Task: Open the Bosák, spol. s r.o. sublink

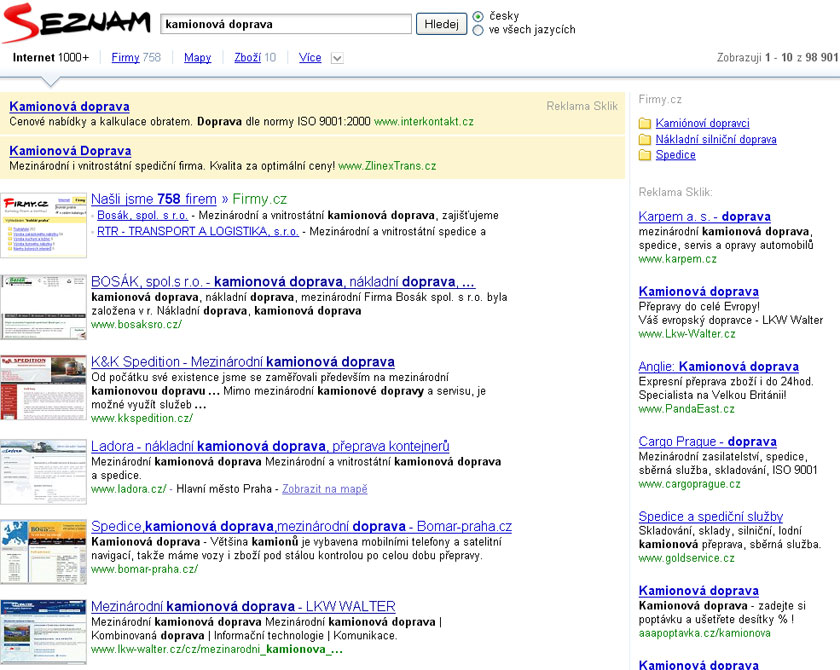Action: (142, 215)
